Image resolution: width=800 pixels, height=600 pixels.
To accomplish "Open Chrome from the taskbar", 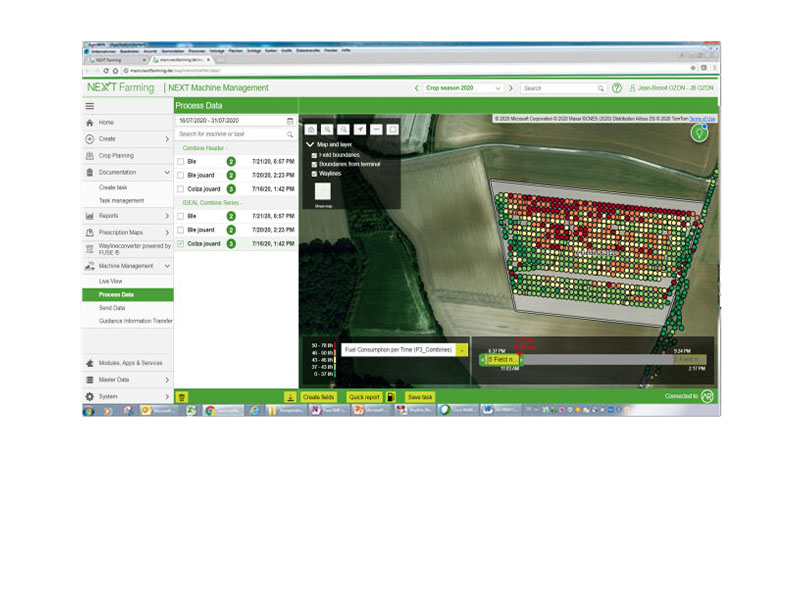I will [210, 410].
